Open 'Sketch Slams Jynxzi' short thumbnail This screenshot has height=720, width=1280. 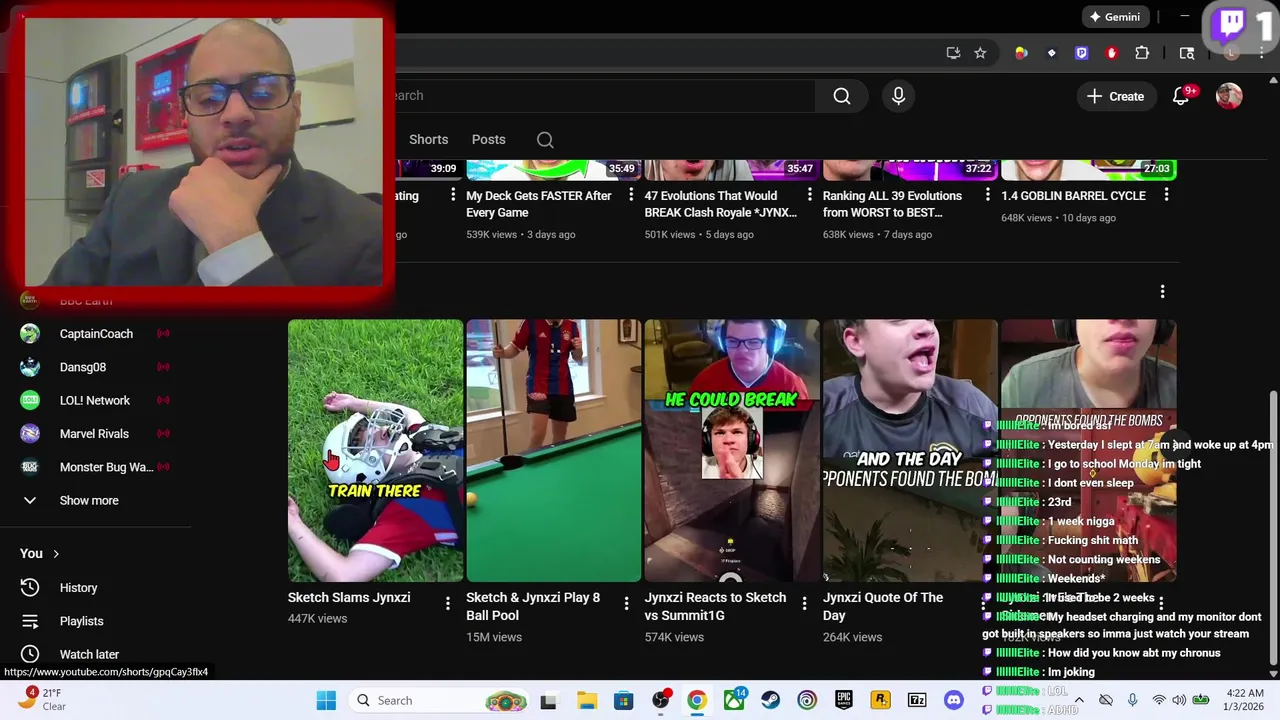point(375,451)
